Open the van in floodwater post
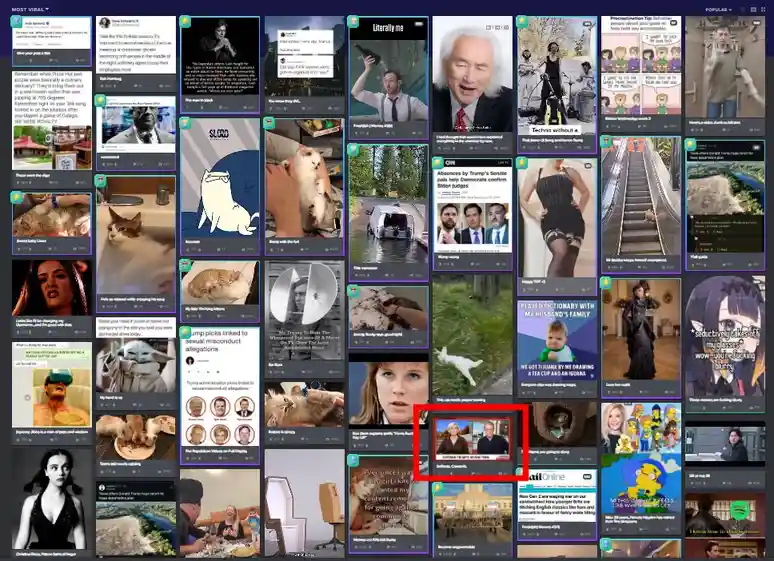 point(388,211)
